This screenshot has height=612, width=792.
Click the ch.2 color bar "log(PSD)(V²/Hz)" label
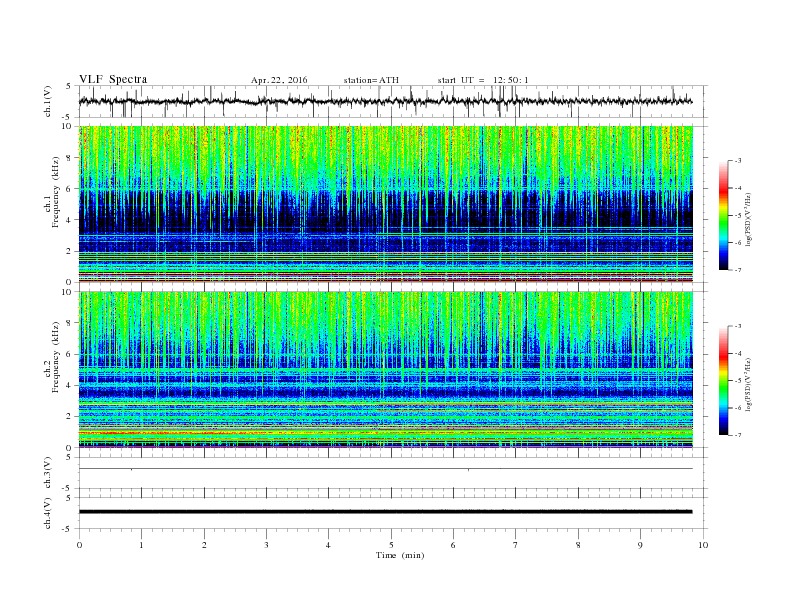748,384
